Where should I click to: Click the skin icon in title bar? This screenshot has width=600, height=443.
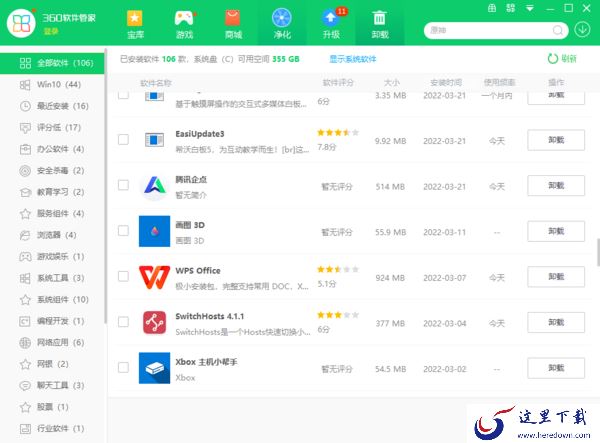coord(510,8)
